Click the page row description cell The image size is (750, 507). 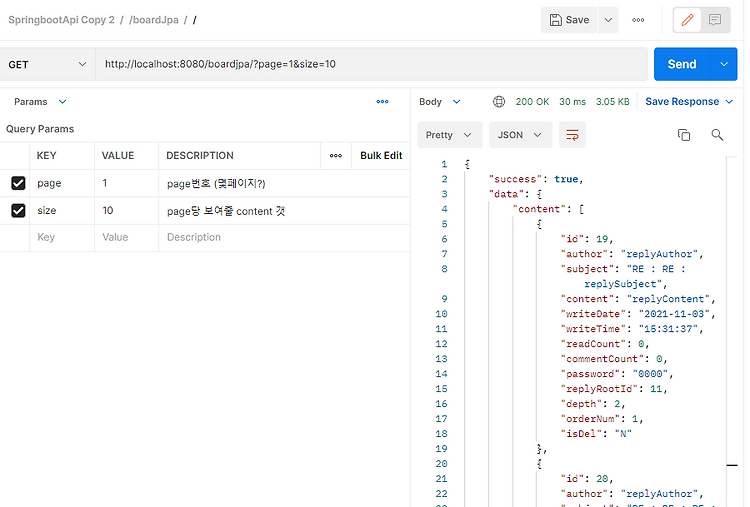pyautogui.click(x=285, y=183)
